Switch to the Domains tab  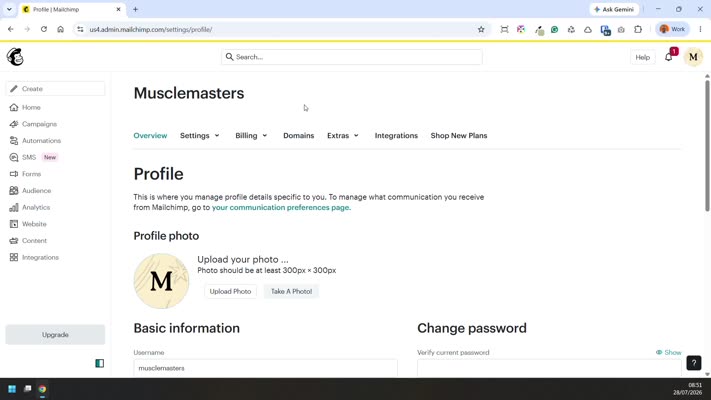298,136
